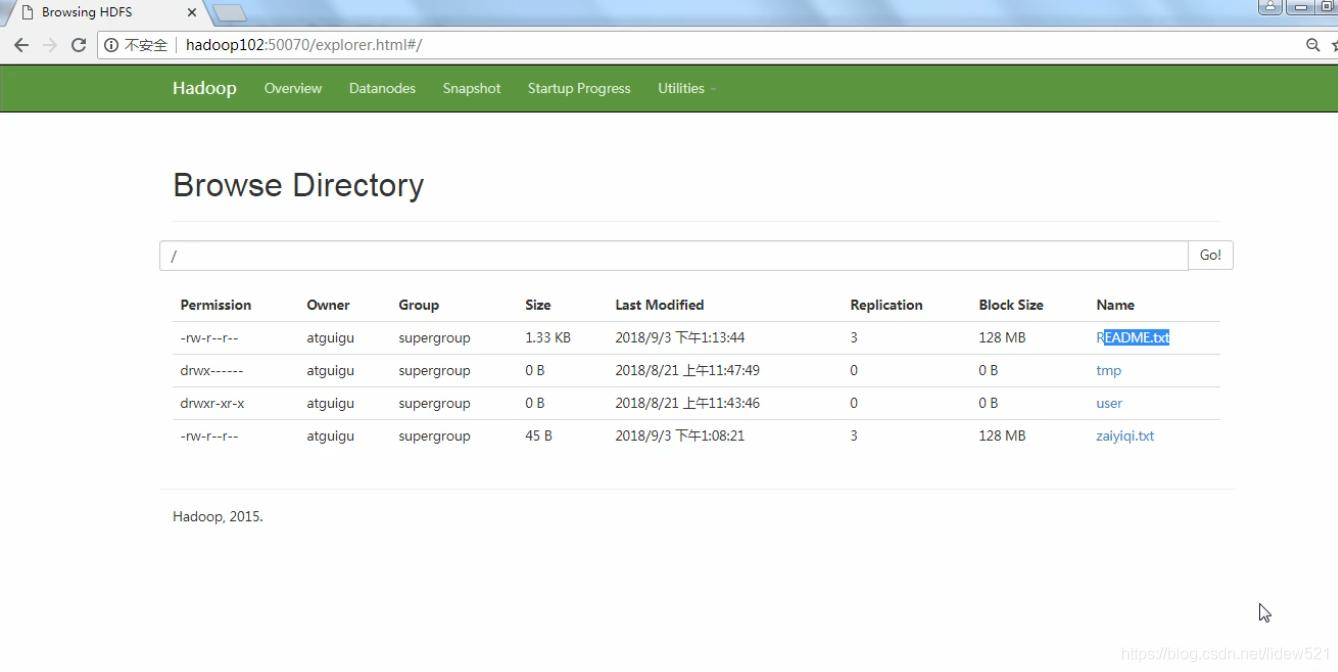Viewport: 1338px width, 672px height.
Task: Click the Hadoop brand link
Action: 204,88
